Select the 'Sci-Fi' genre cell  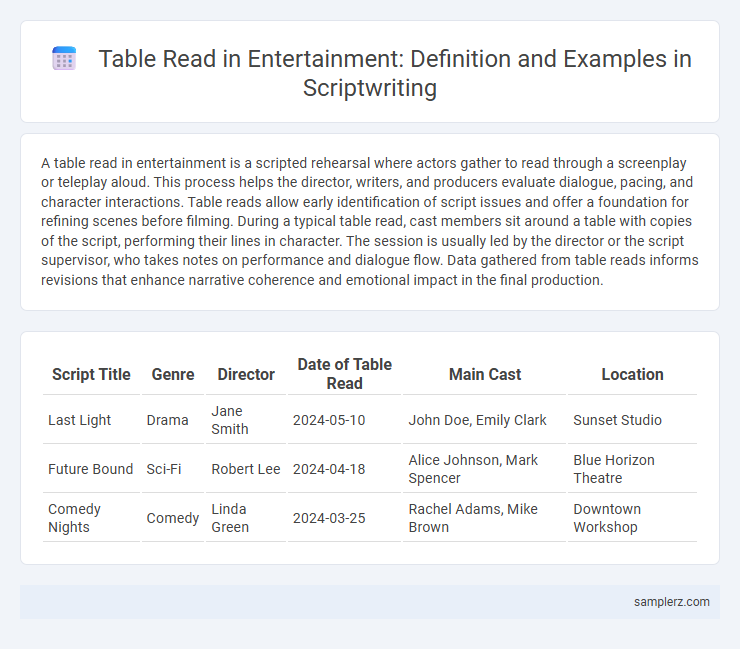tap(173, 469)
